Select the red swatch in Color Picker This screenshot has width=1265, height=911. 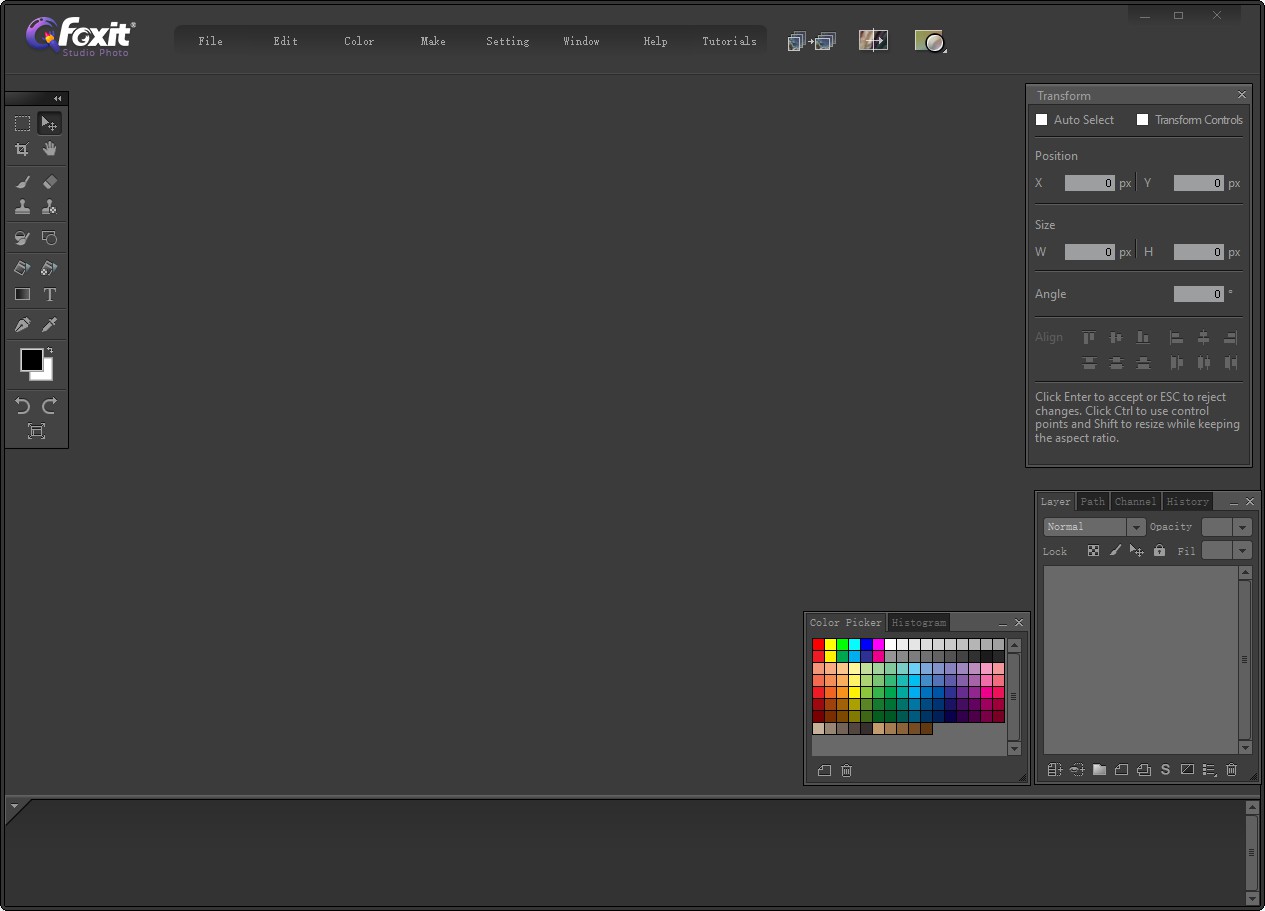(819, 645)
